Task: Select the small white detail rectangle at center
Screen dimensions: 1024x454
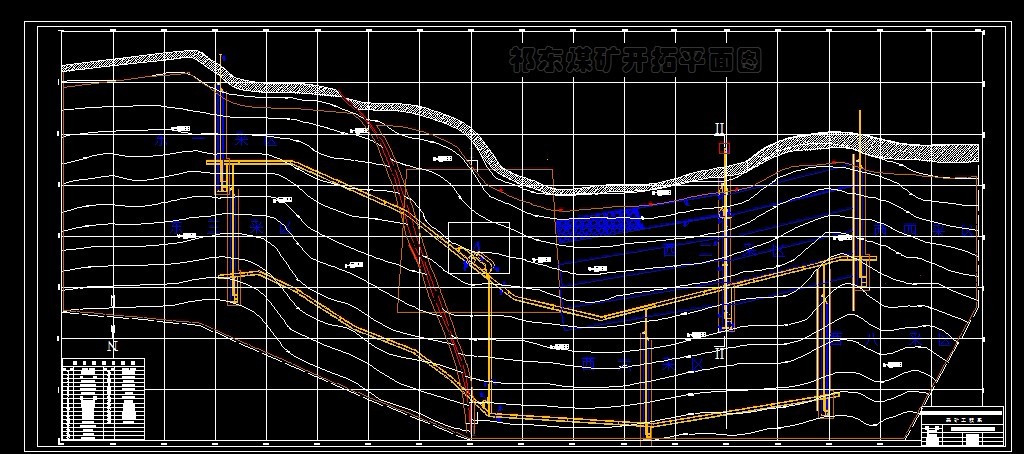Action: [x=479, y=247]
